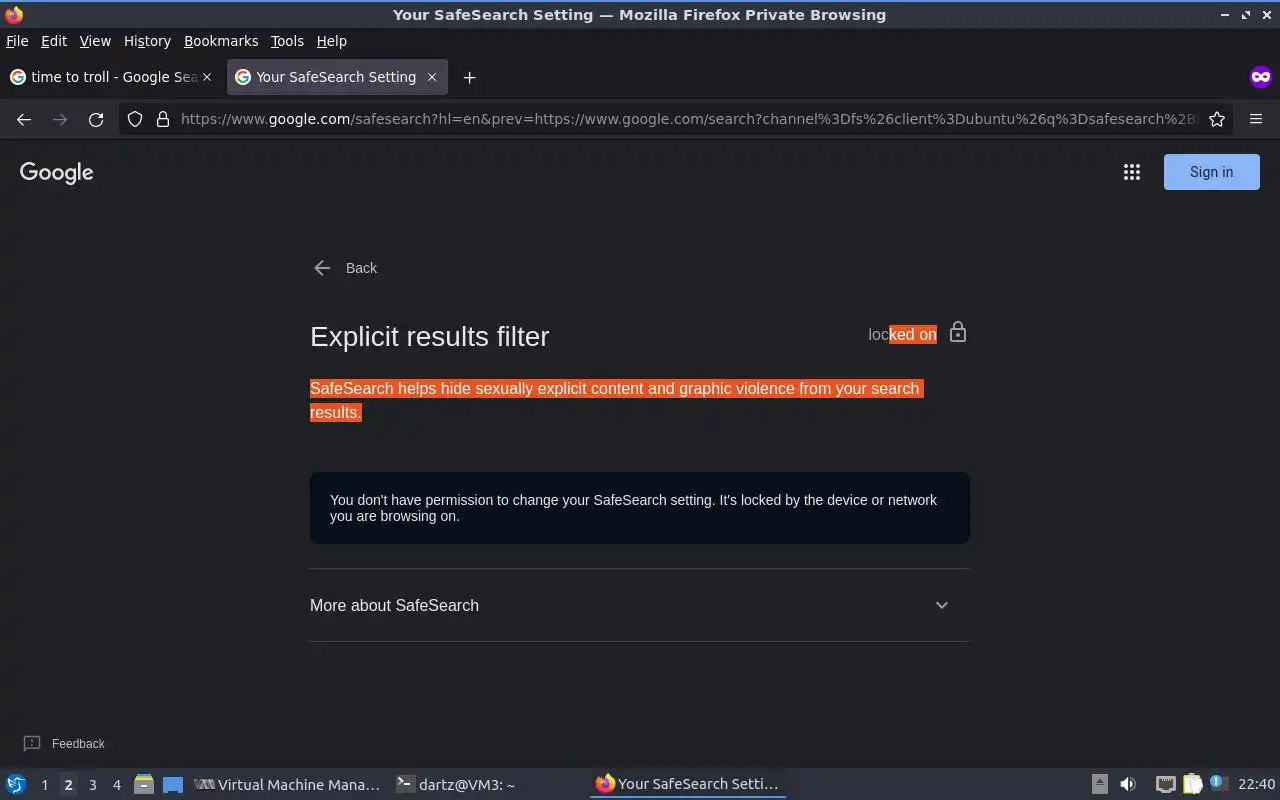The width and height of the screenshot is (1280, 800).
Task: Open the Bookmarks menu
Action: point(221,41)
